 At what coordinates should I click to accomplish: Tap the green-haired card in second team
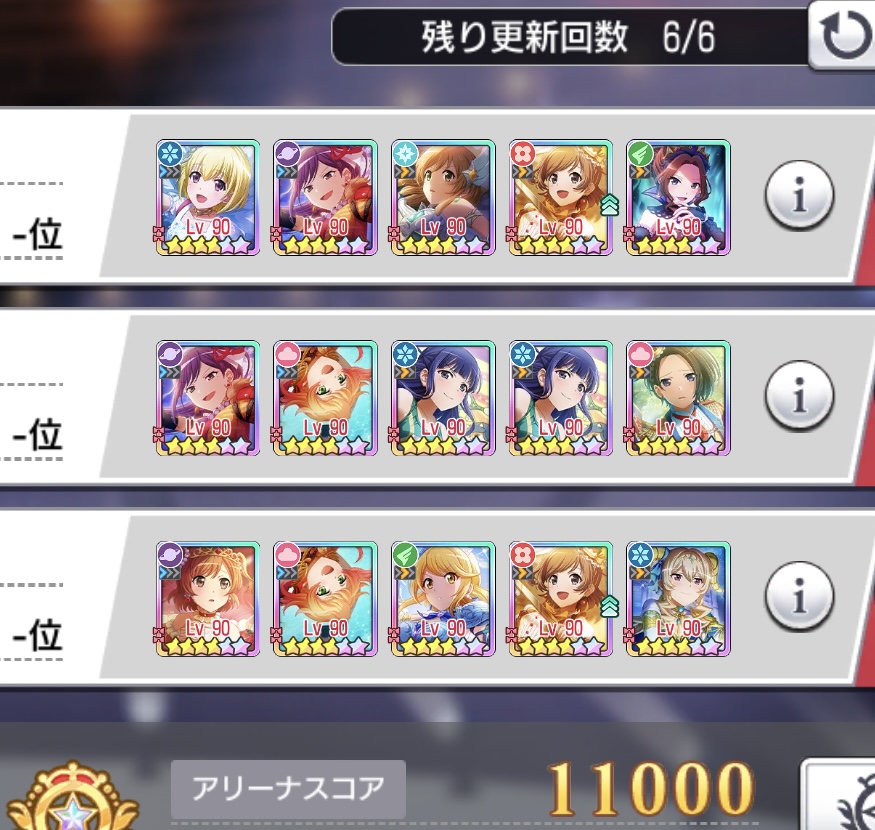click(678, 398)
